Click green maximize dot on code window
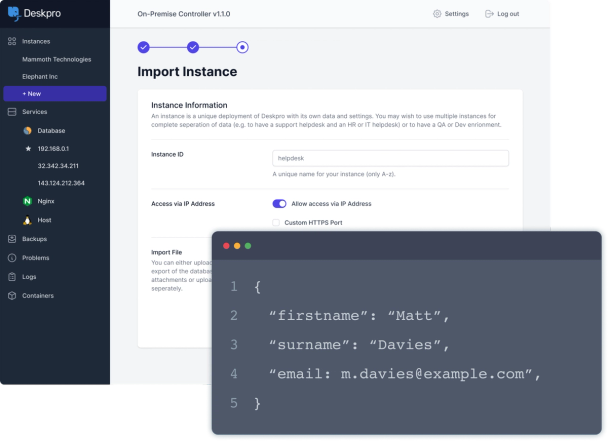Viewport: 608px width, 441px height. (248, 246)
